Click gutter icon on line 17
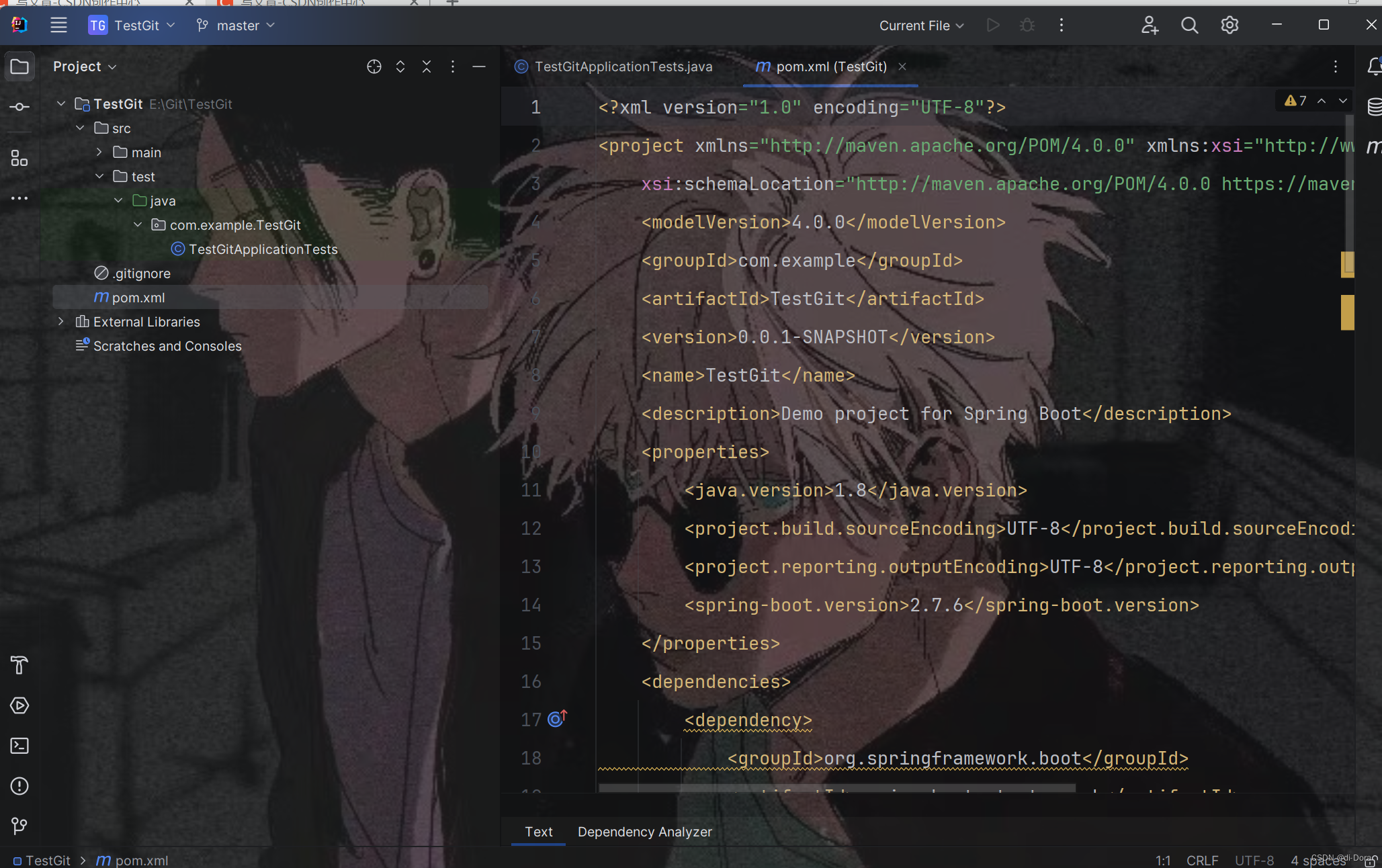 point(557,719)
